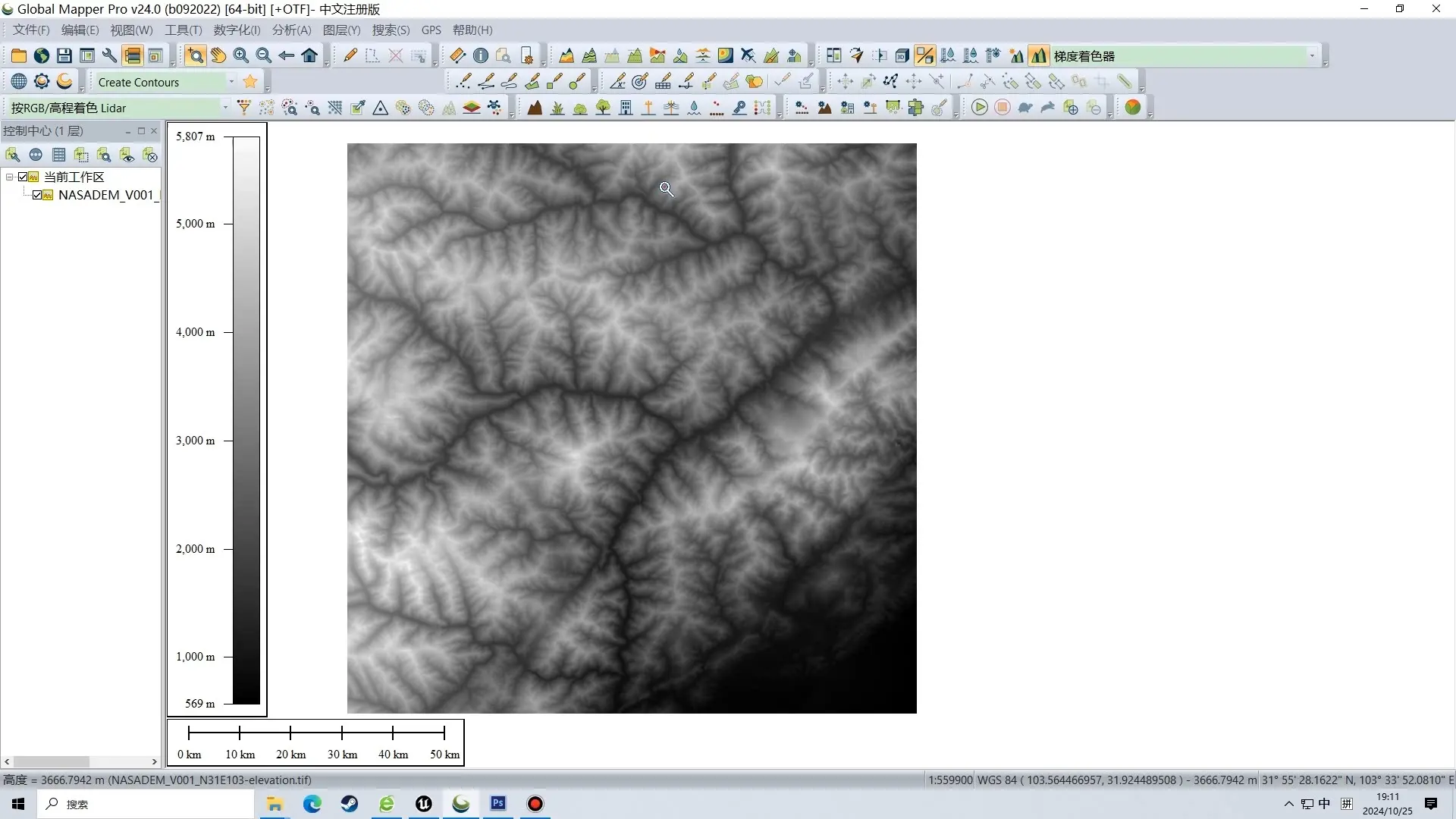
Task: Open the 梯度着色器 shader dropdown
Action: (x=1312, y=55)
